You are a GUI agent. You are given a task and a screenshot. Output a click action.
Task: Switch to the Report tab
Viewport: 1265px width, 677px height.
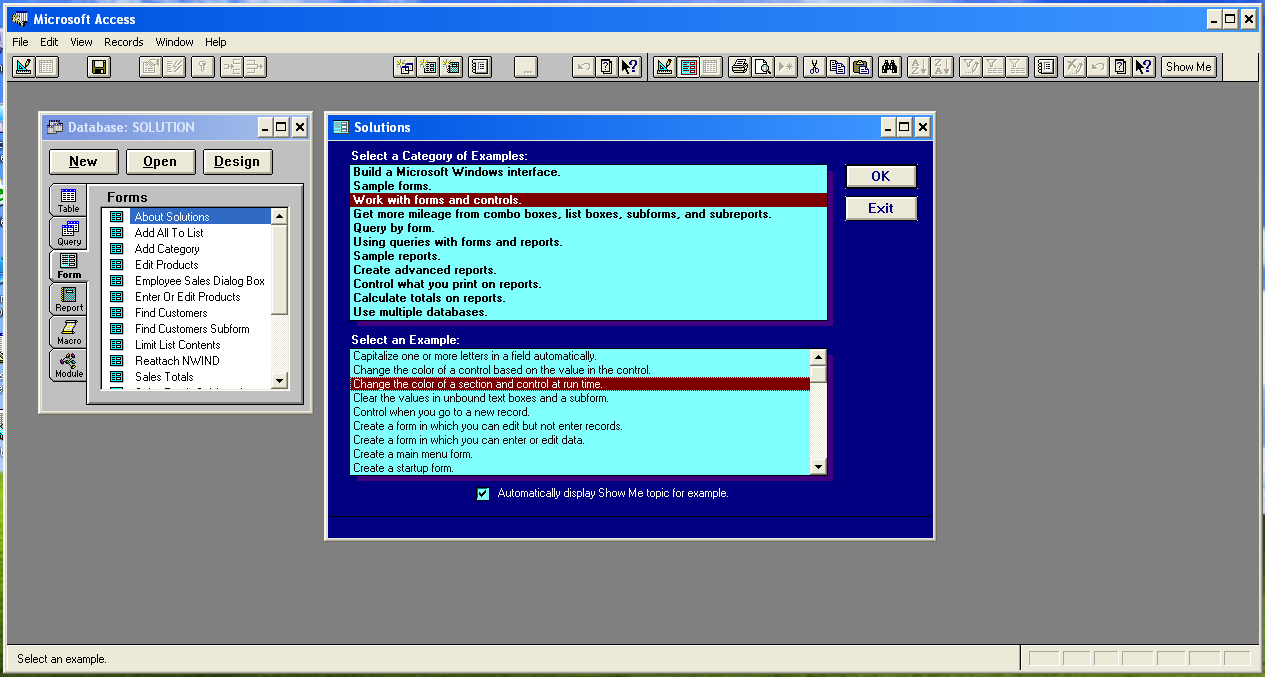pyautogui.click(x=68, y=299)
